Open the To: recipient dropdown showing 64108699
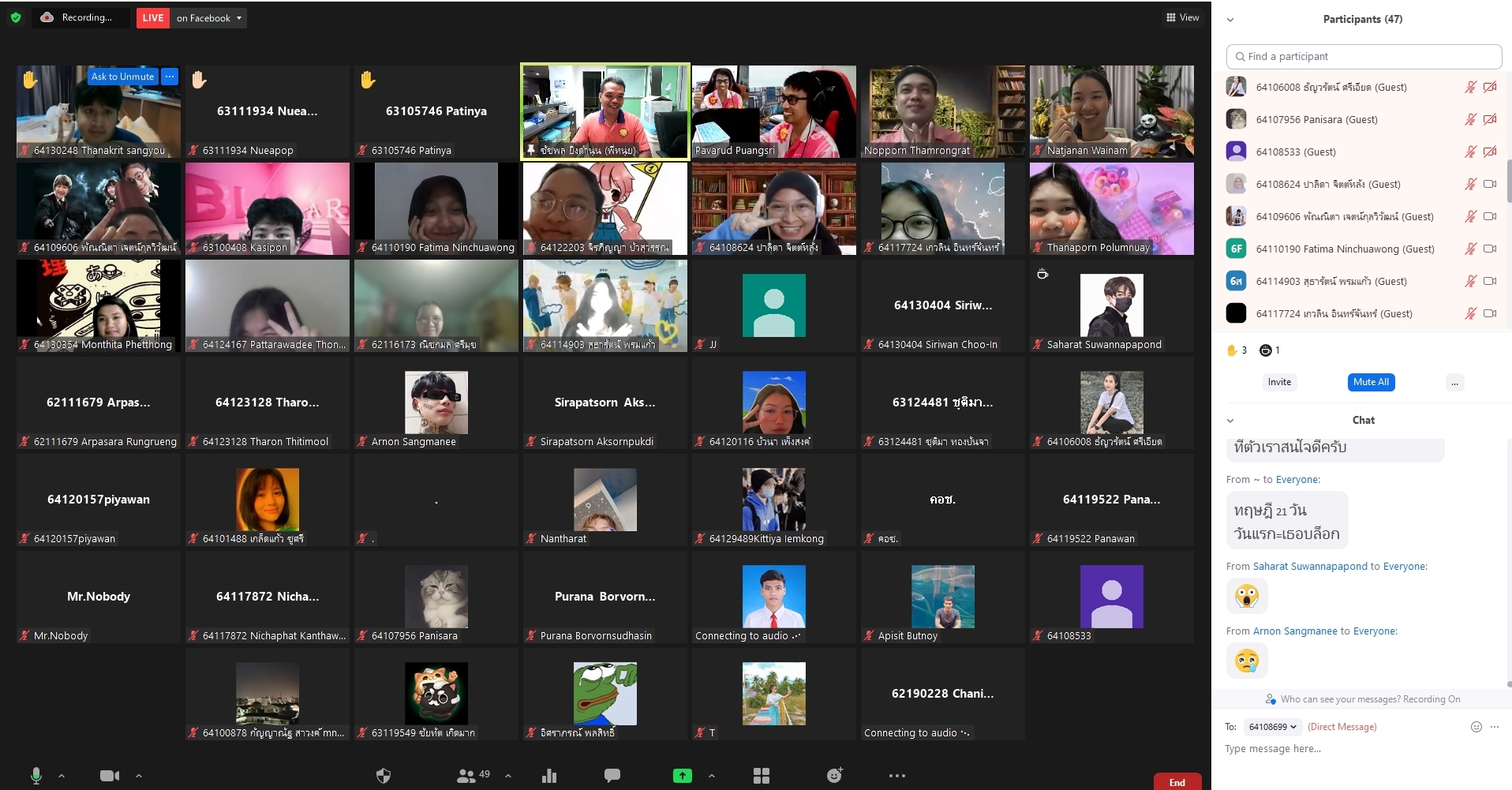 1271,727
